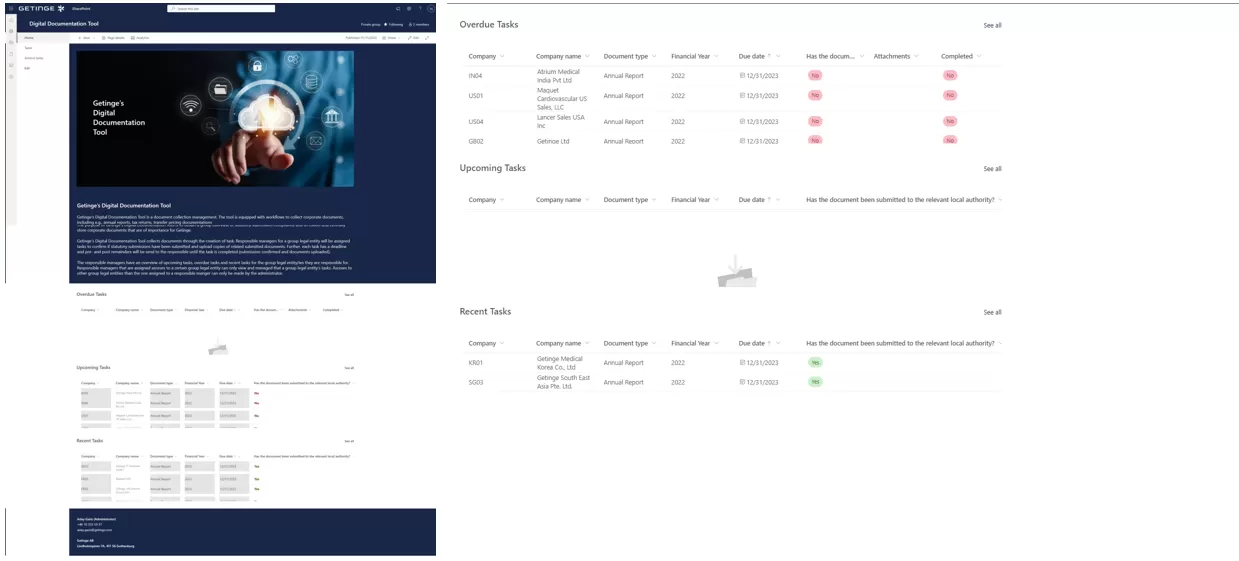This screenshot has height=561, width=1239.
Task: Open Archive tasks in left navigation
Action: pos(33,58)
